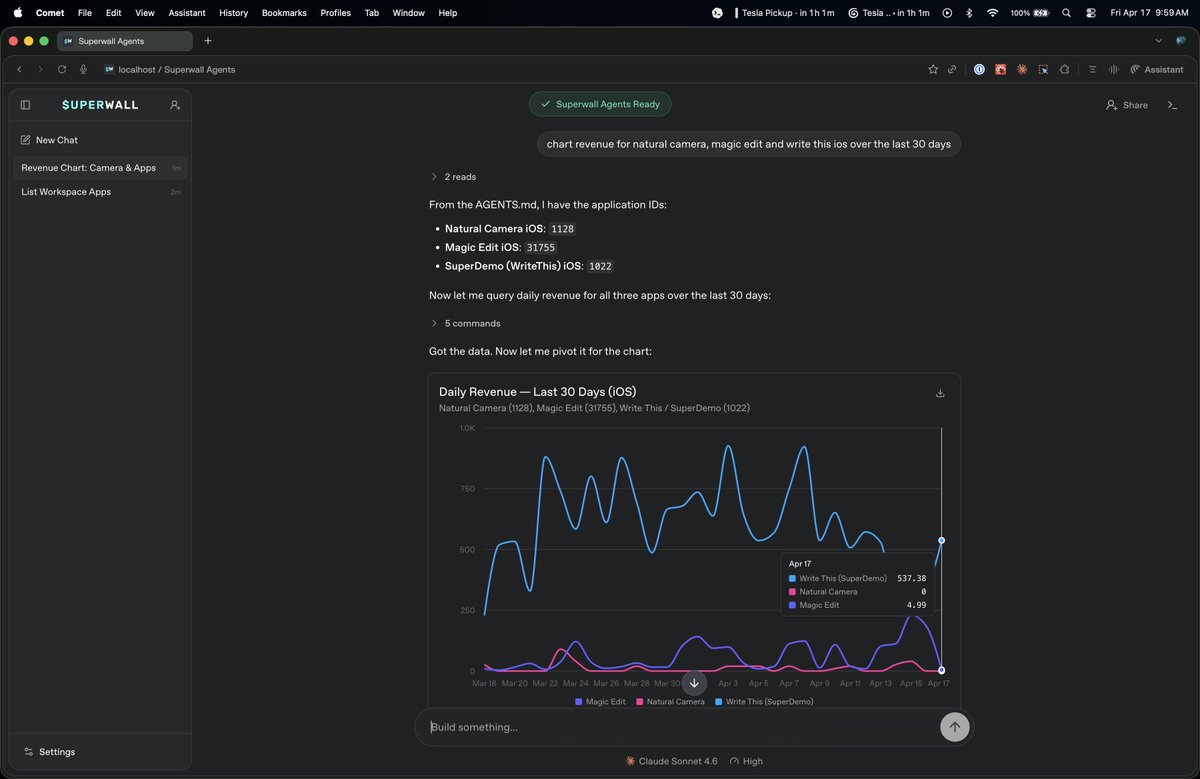The height and width of the screenshot is (779, 1200).
Task: Click the Write This data point on Apr 17
Action: point(941,540)
